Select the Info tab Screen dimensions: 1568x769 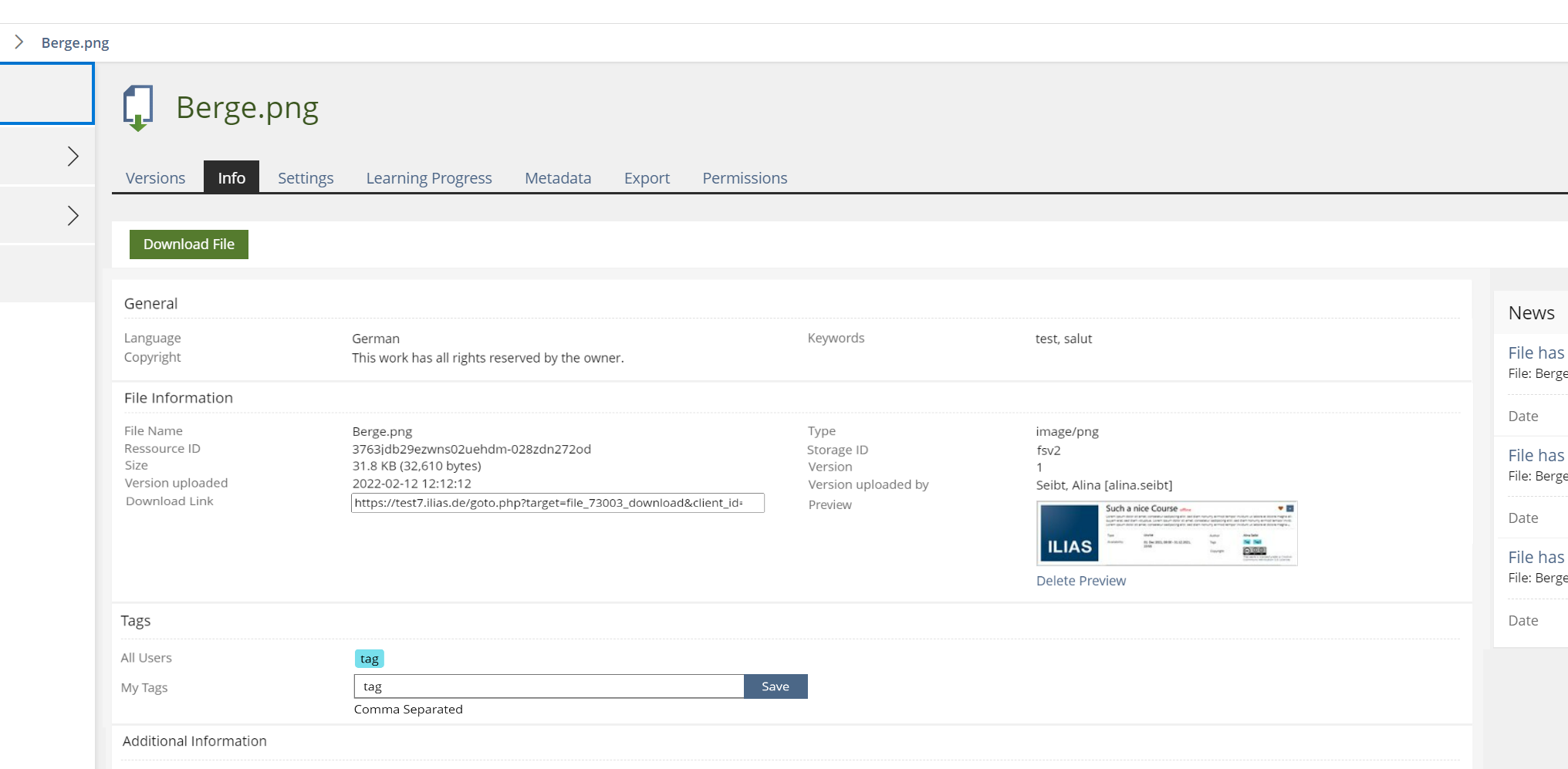tap(231, 178)
